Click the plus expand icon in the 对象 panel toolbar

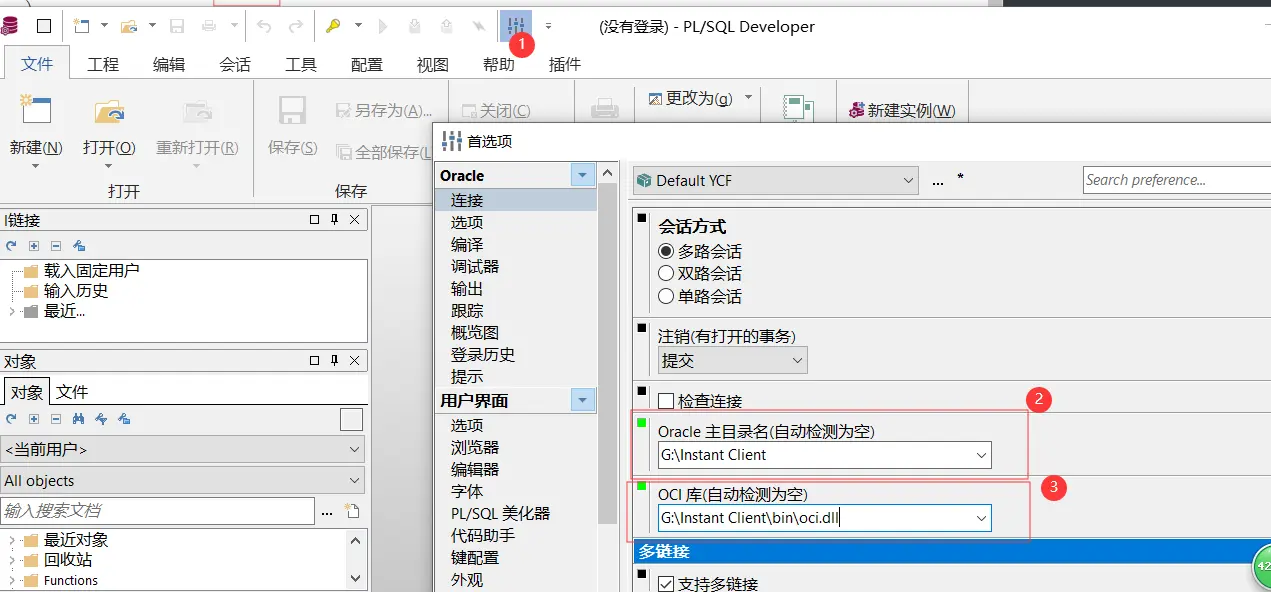(33, 419)
